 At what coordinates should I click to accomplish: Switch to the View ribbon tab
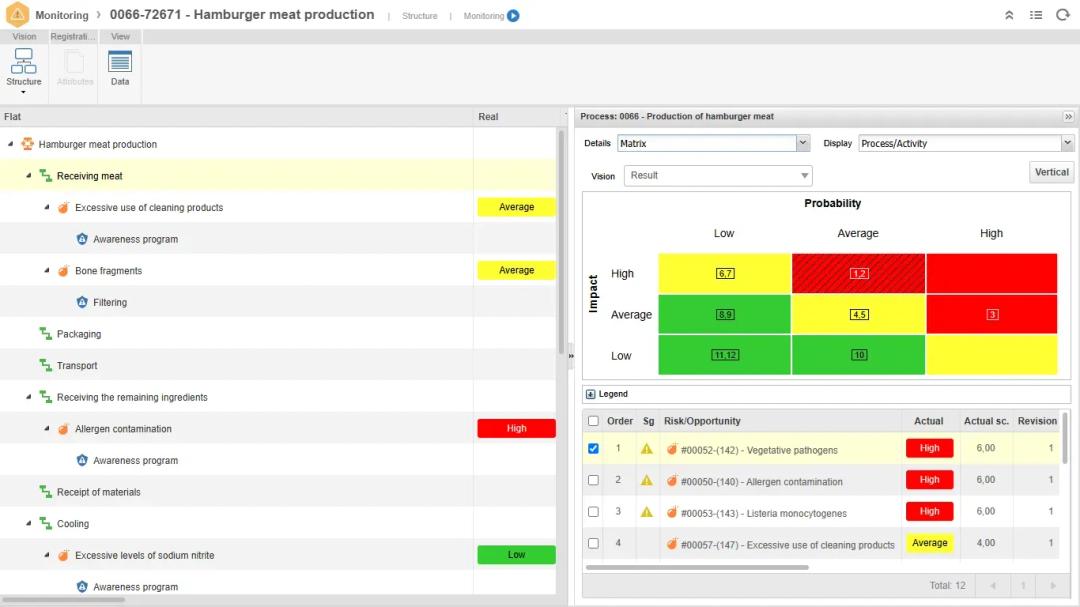(x=120, y=37)
